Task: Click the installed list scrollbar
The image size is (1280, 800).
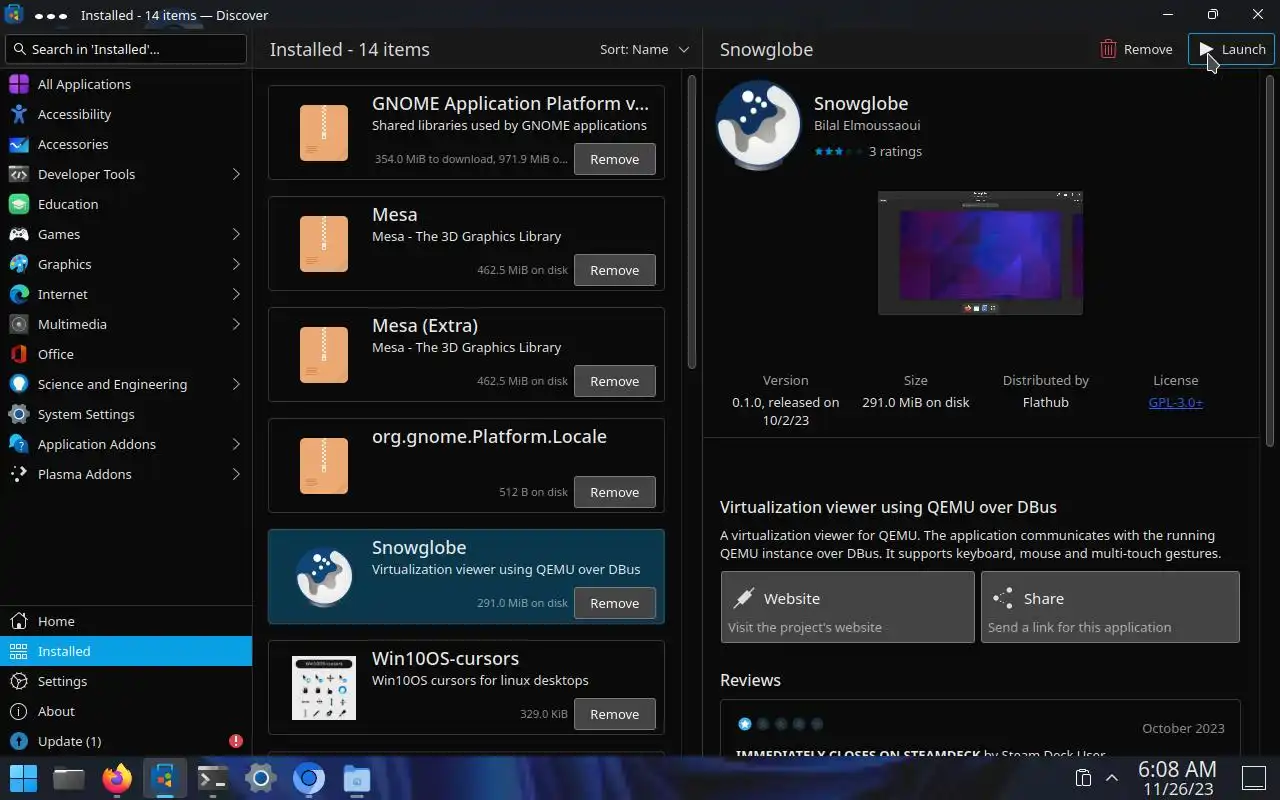Action: click(692, 222)
